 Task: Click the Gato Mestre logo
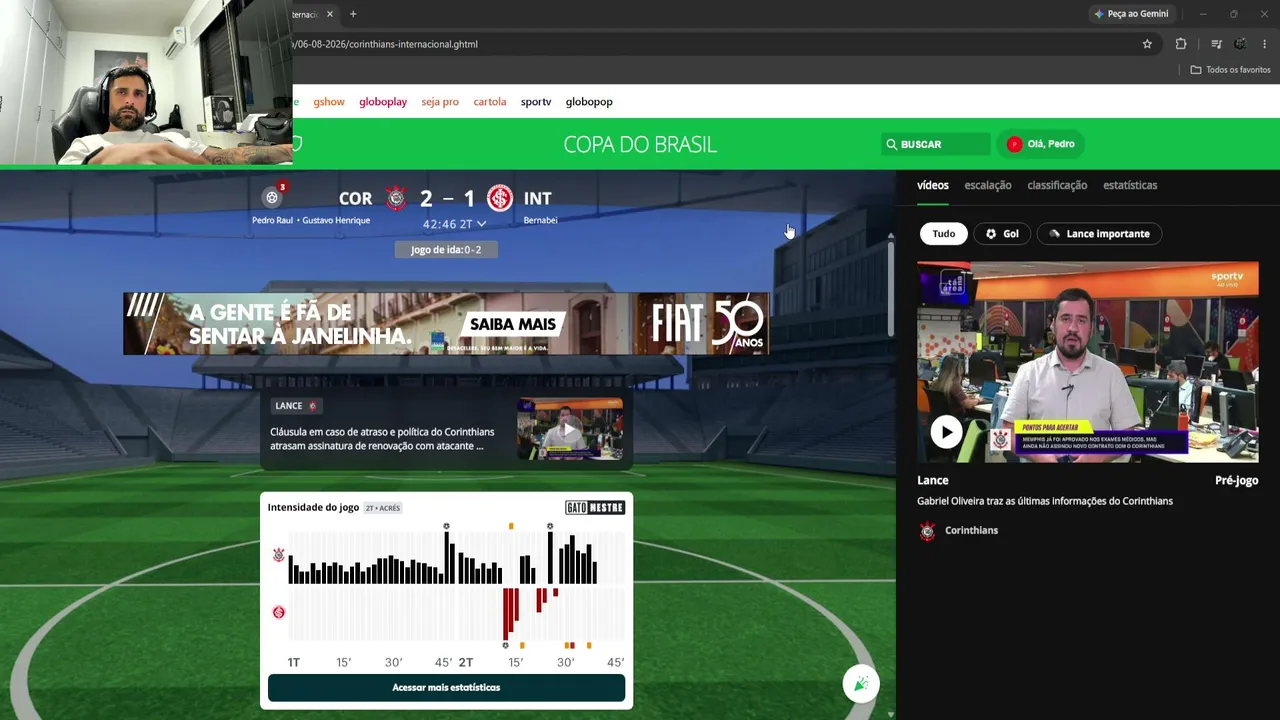[595, 508]
